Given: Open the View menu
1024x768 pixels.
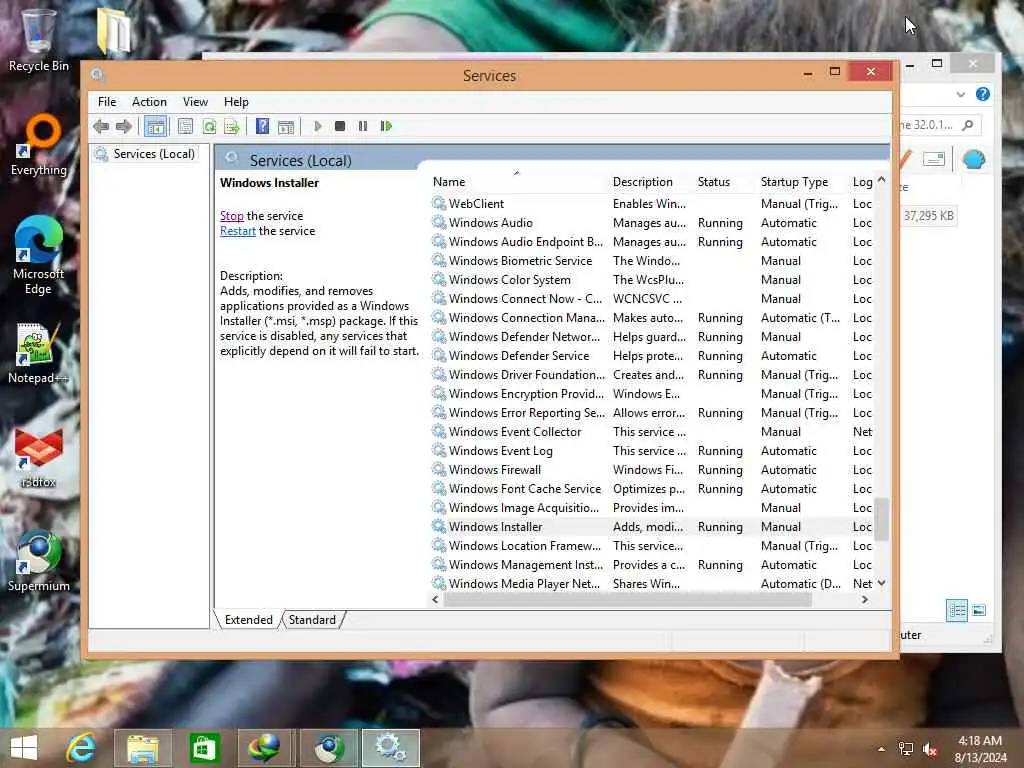Looking at the screenshot, I should (x=195, y=102).
